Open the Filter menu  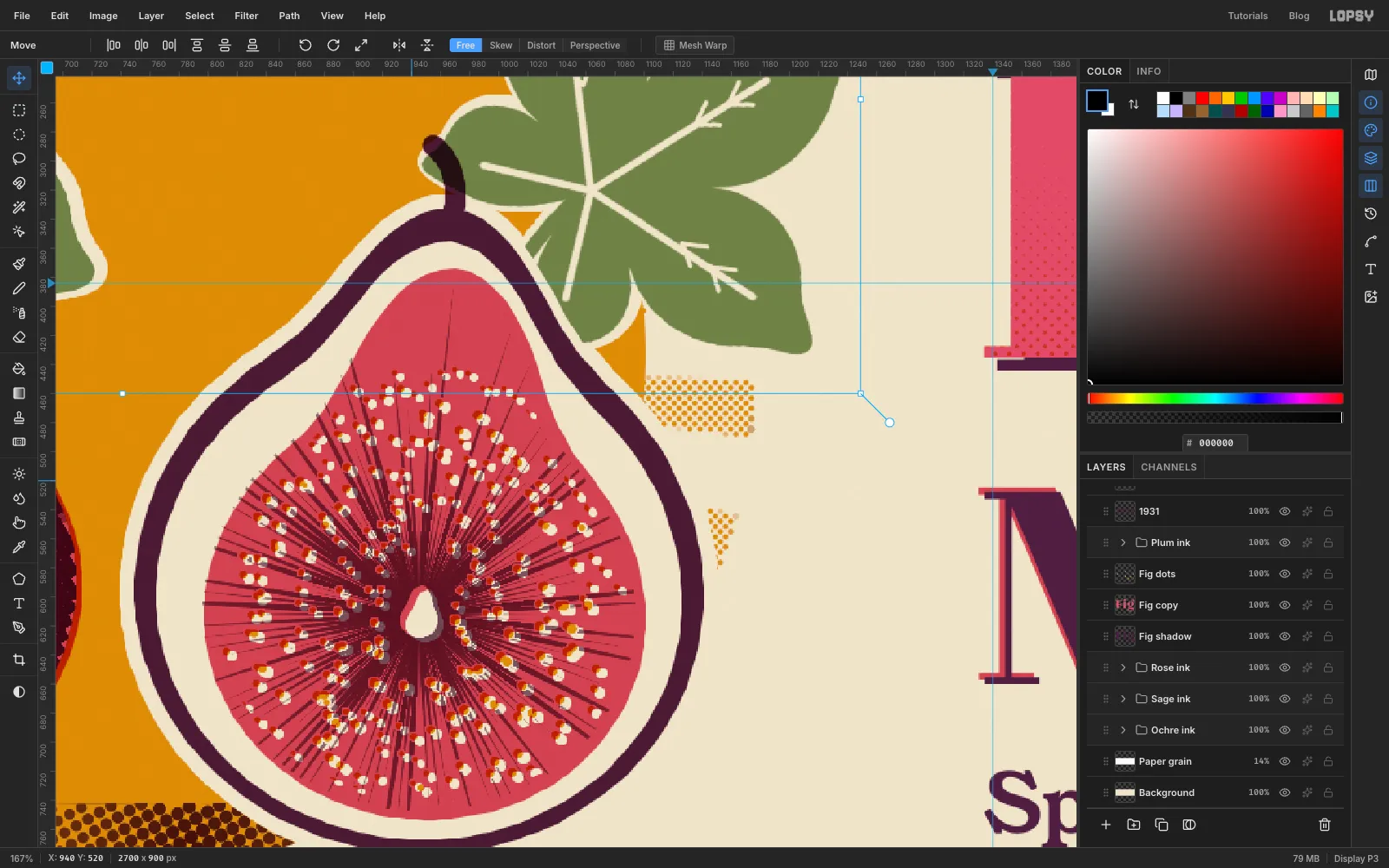coord(247,16)
